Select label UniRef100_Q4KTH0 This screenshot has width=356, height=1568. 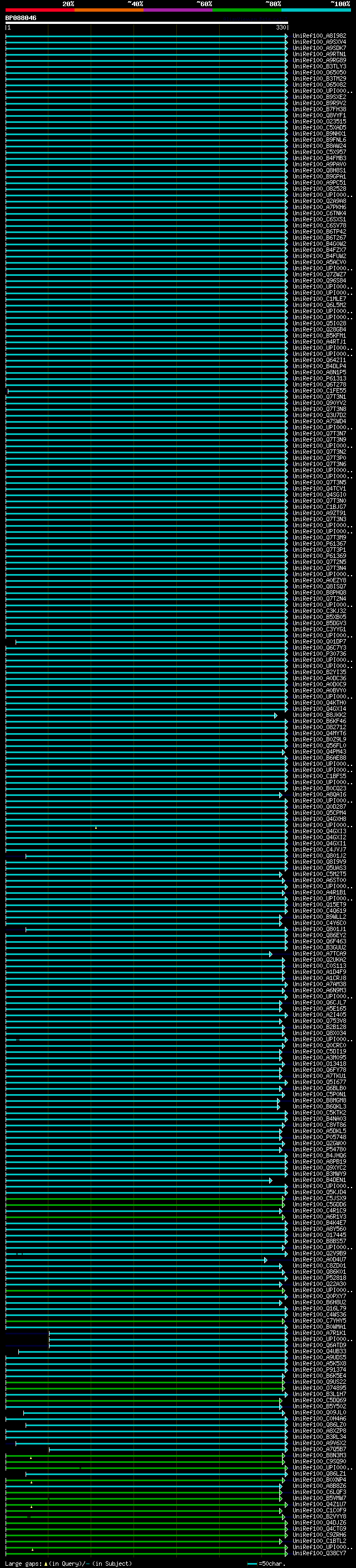click(x=319, y=703)
